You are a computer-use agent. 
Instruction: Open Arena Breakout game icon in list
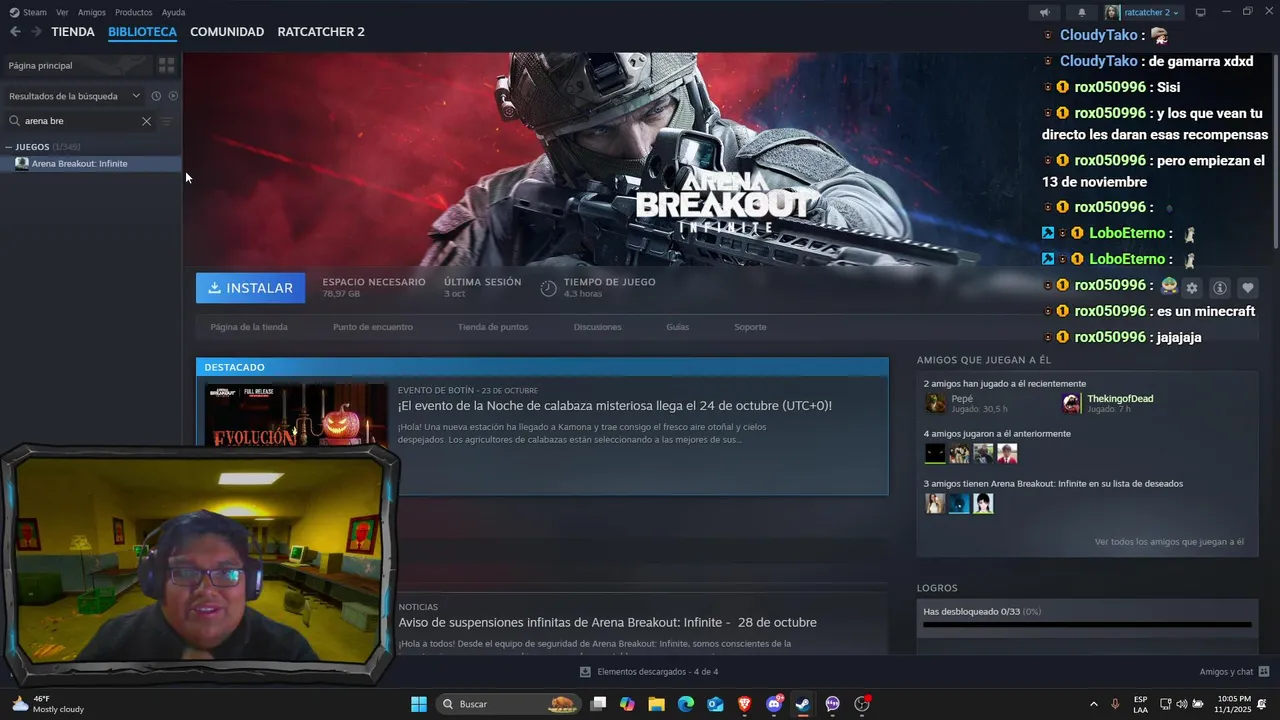click(x=22, y=164)
